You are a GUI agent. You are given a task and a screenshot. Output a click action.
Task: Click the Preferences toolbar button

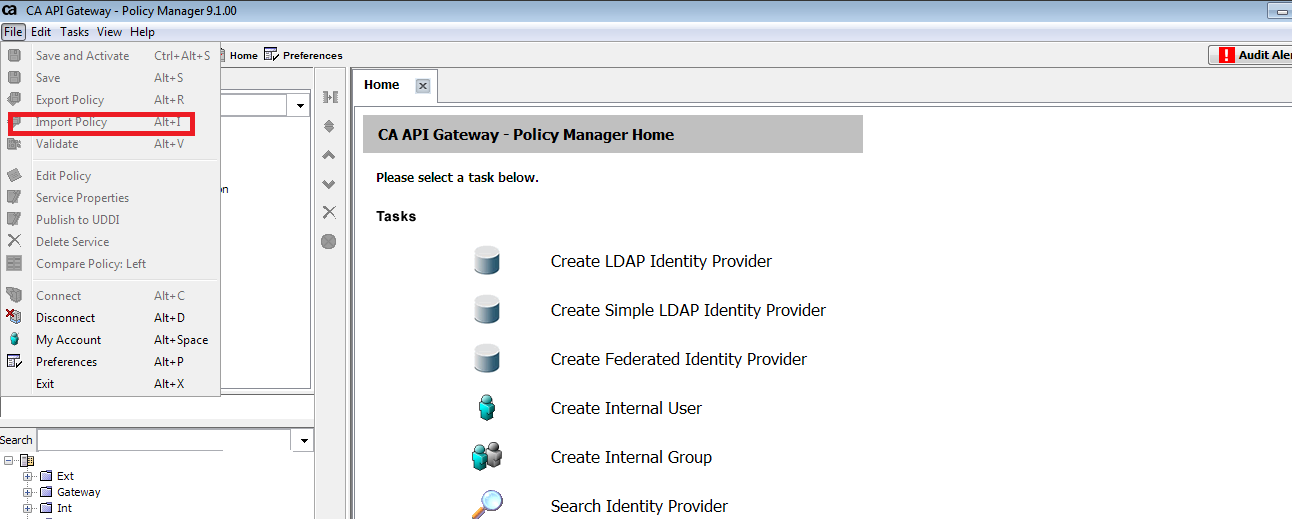303,55
